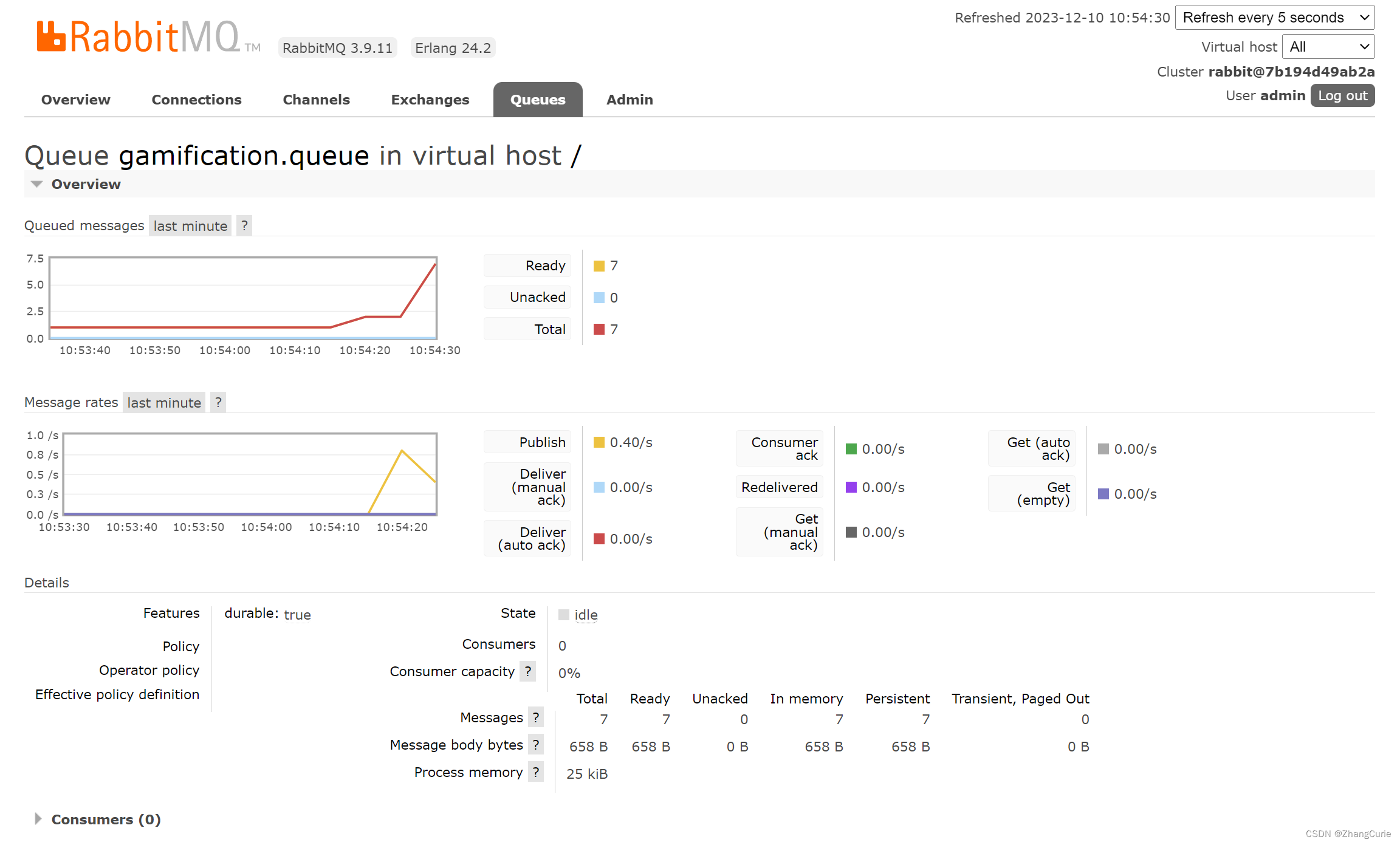The height and width of the screenshot is (845, 1400).
Task: Click the Get (auto ack) swatch
Action: tap(1103, 449)
